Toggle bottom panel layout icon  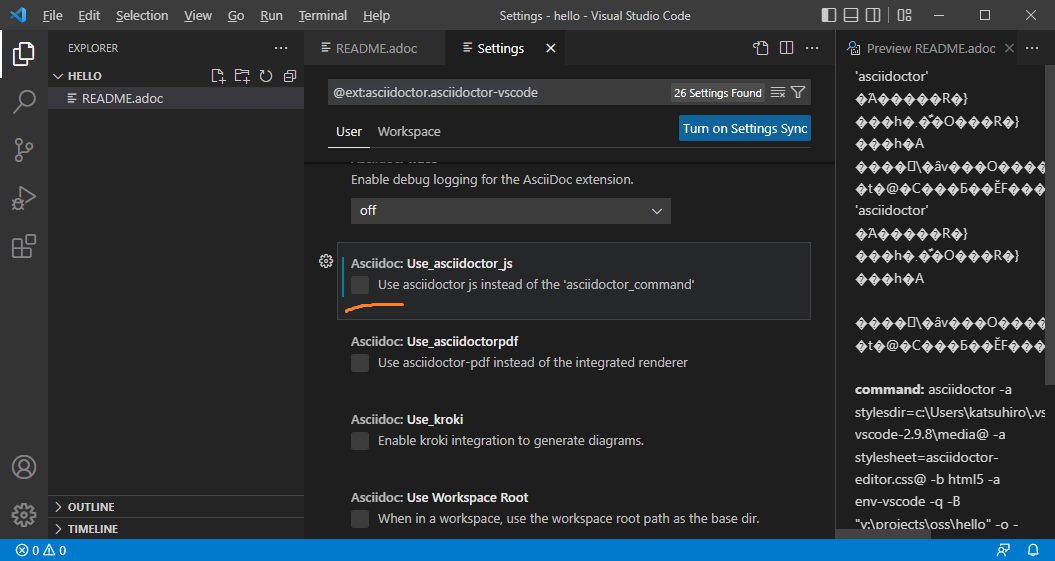[x=850, y=15]
